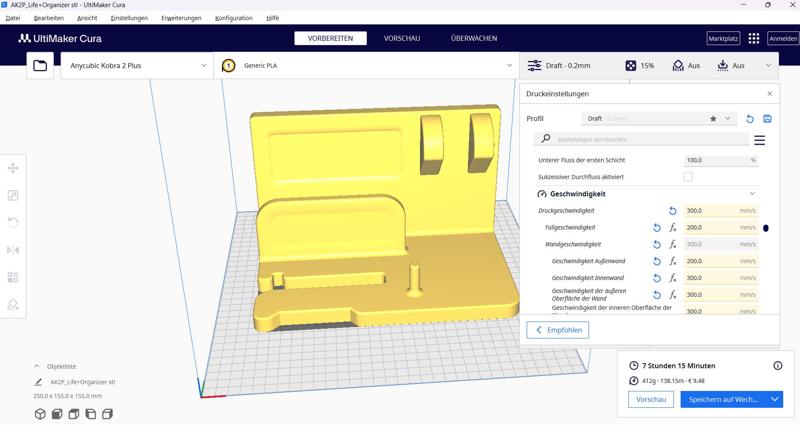
Task: Click the support Aus setting in summary bar
Action: click(686, 66)
